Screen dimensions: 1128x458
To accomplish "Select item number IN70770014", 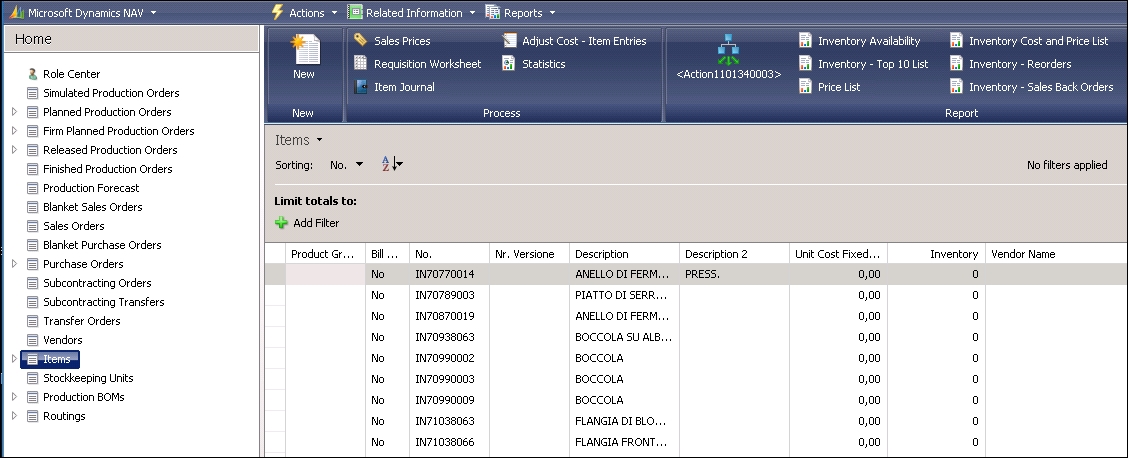I will coord(445,274).
